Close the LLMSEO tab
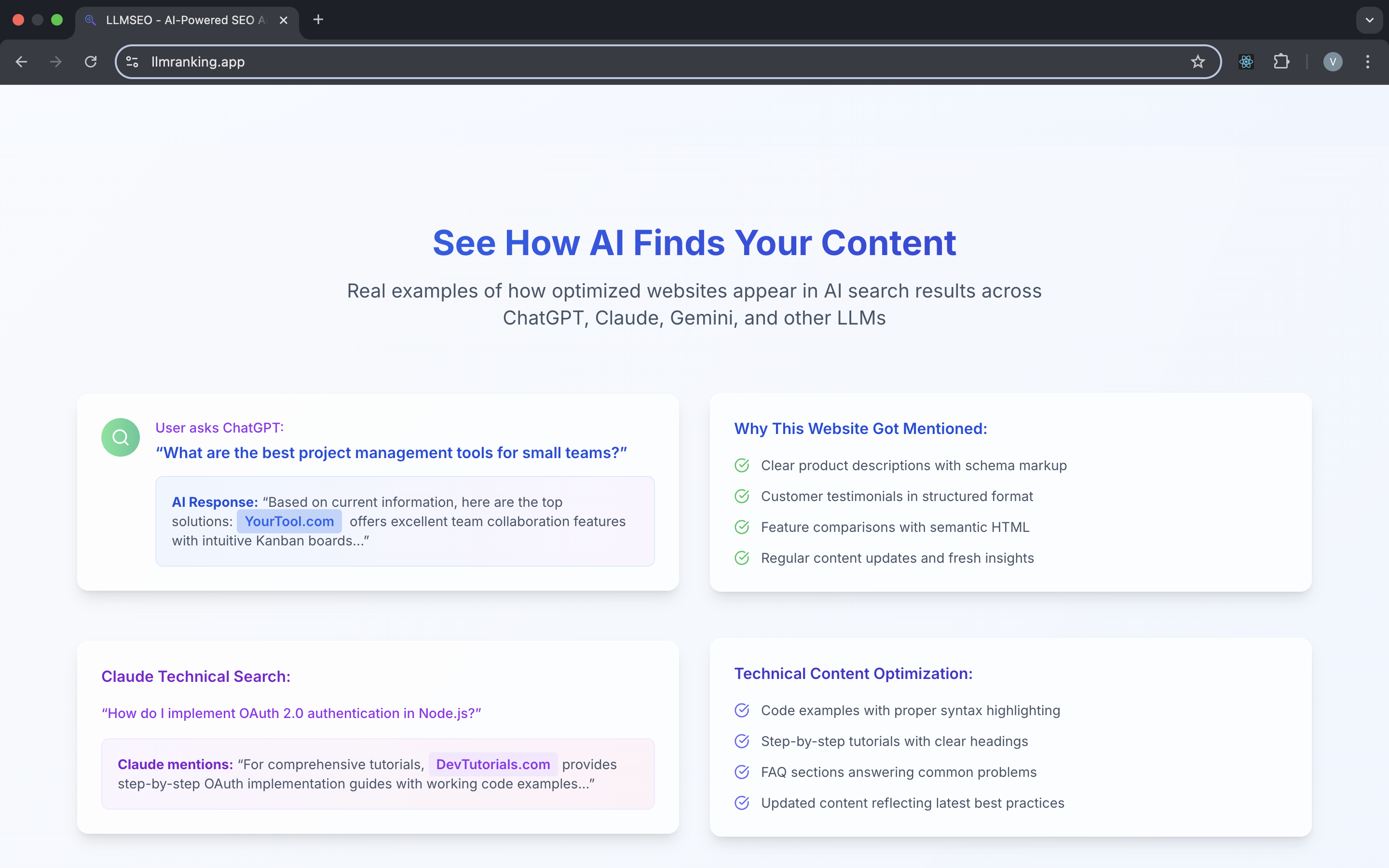Image resolution: width=1389 pixels, height=868 pixels. 284,20
